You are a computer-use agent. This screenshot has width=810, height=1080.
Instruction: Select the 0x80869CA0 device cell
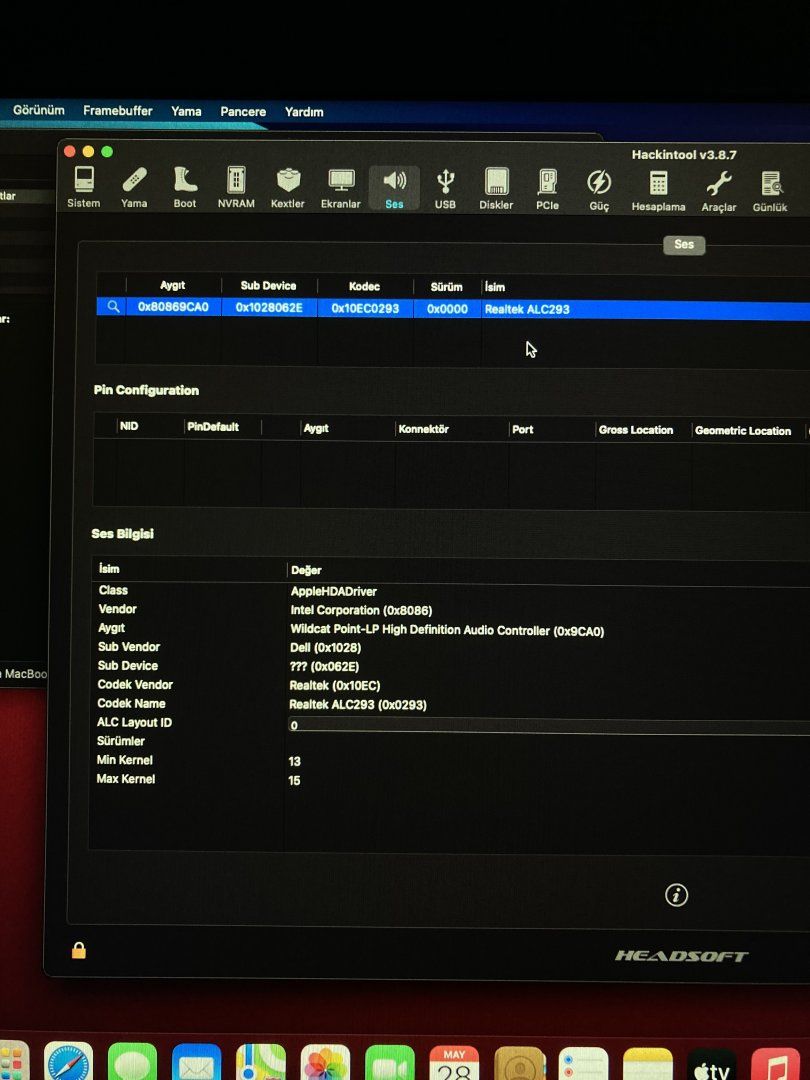[x=173, y=307]
